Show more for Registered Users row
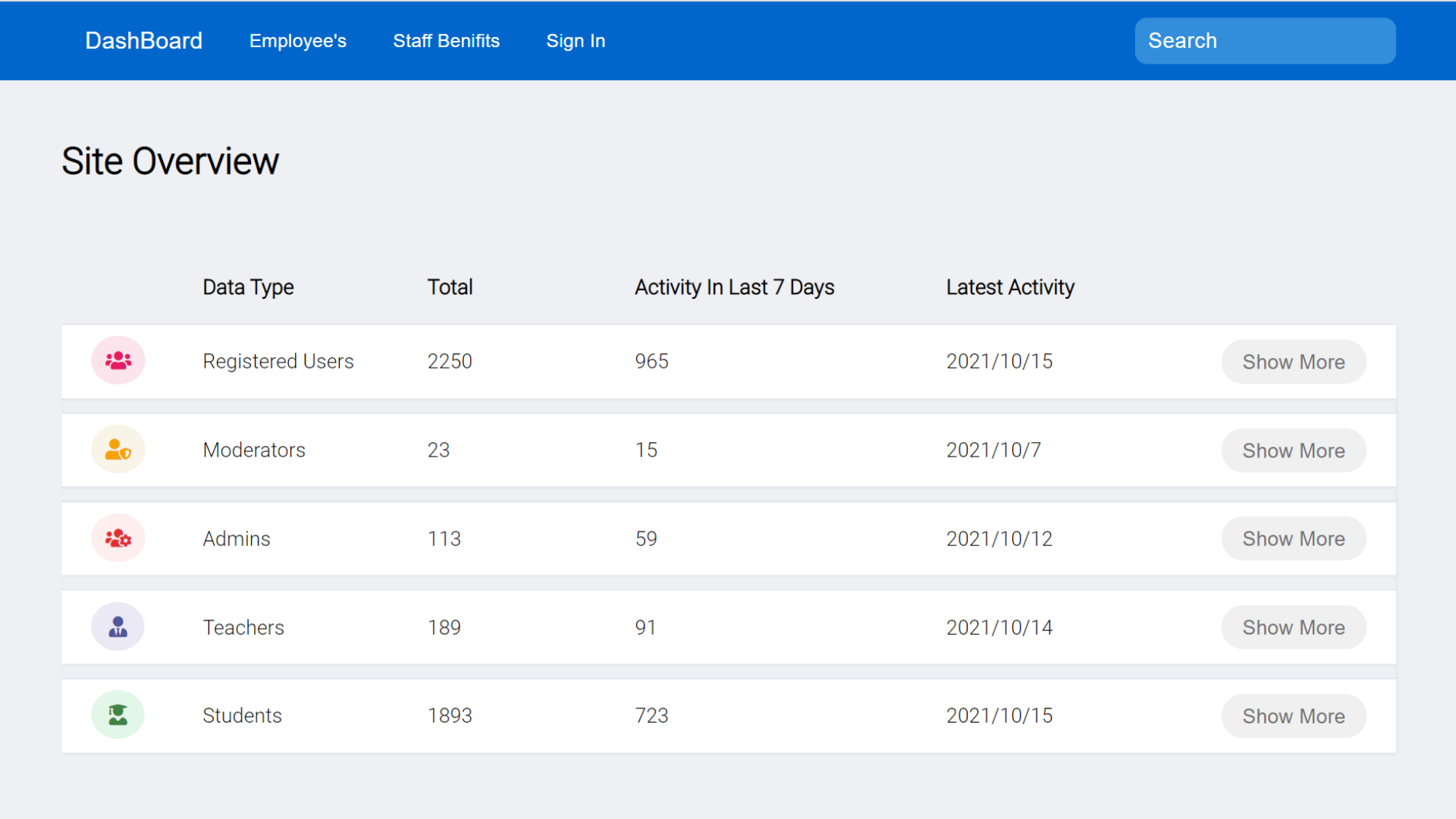 [x=1293, y=362]
